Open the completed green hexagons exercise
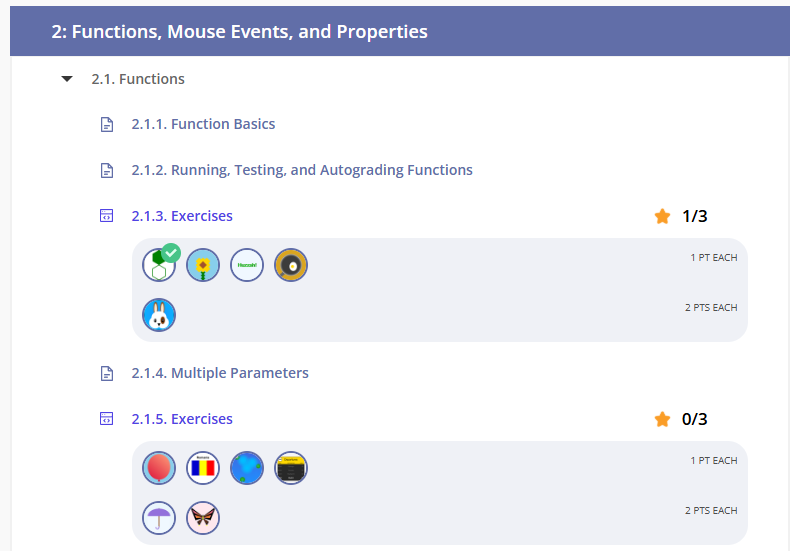Viewport: 790px width, 551px height. click(159, 266)
